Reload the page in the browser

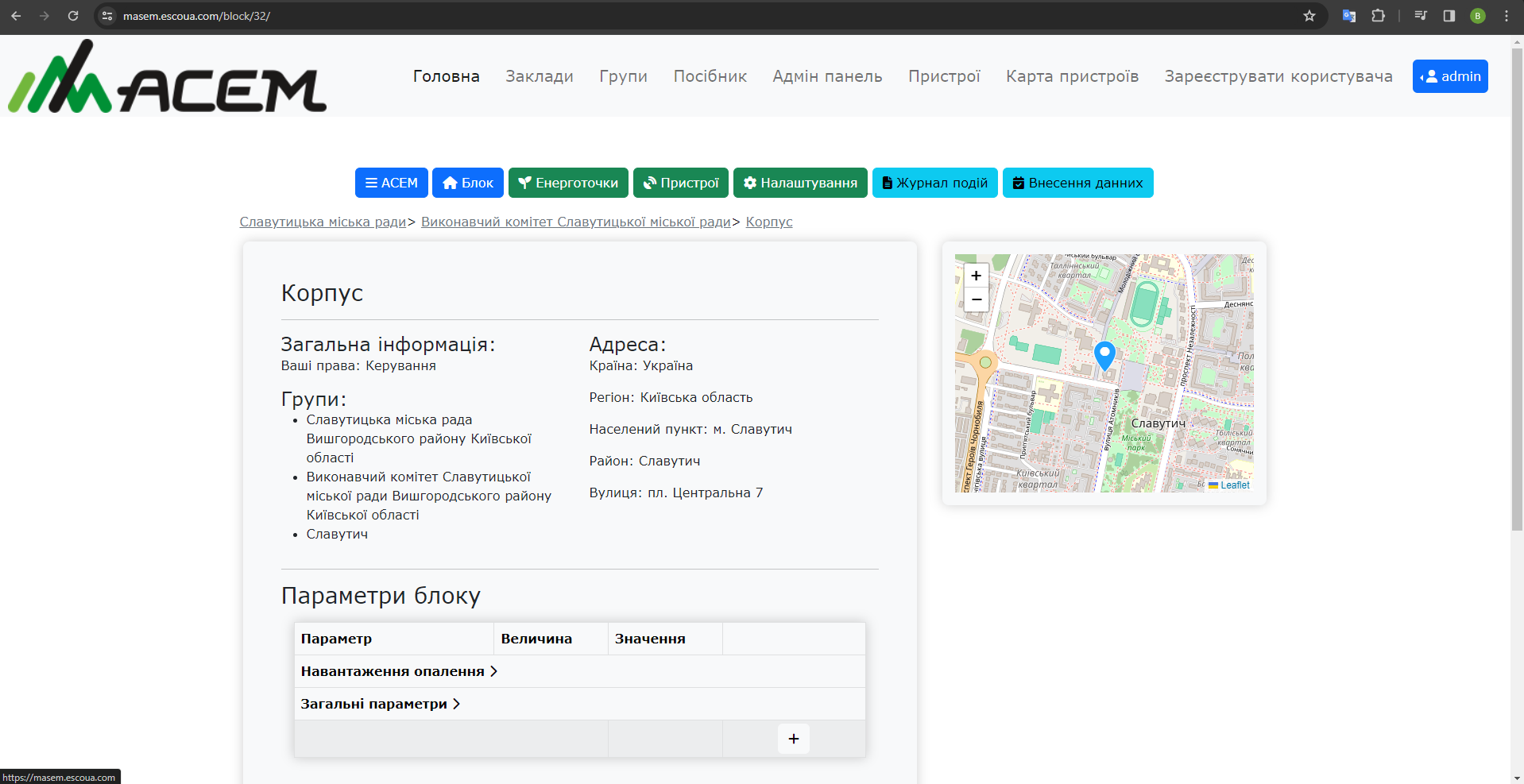[73, 16]
